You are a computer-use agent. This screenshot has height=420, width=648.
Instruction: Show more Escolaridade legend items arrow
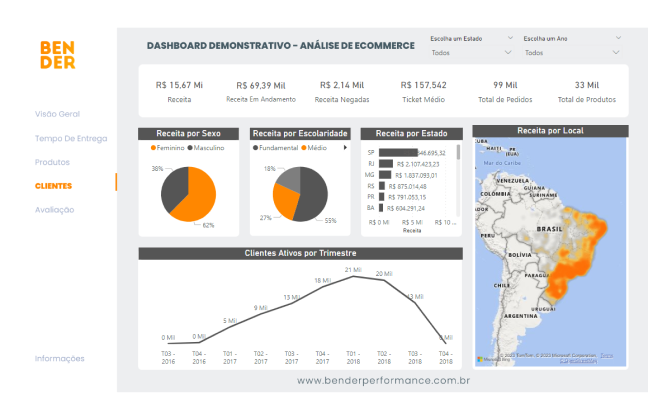click(x=345, y=148)
